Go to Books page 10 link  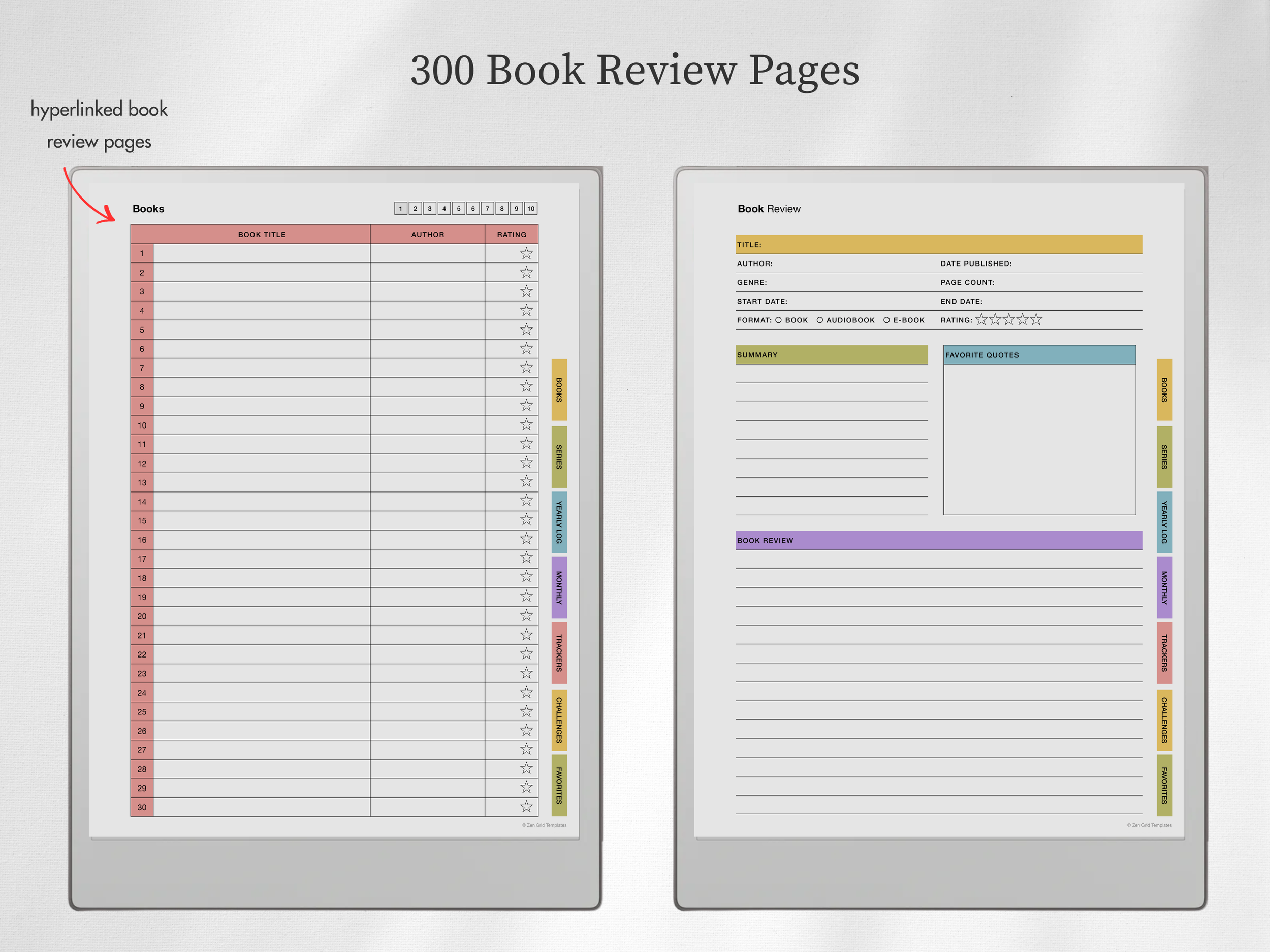point(531,208)
